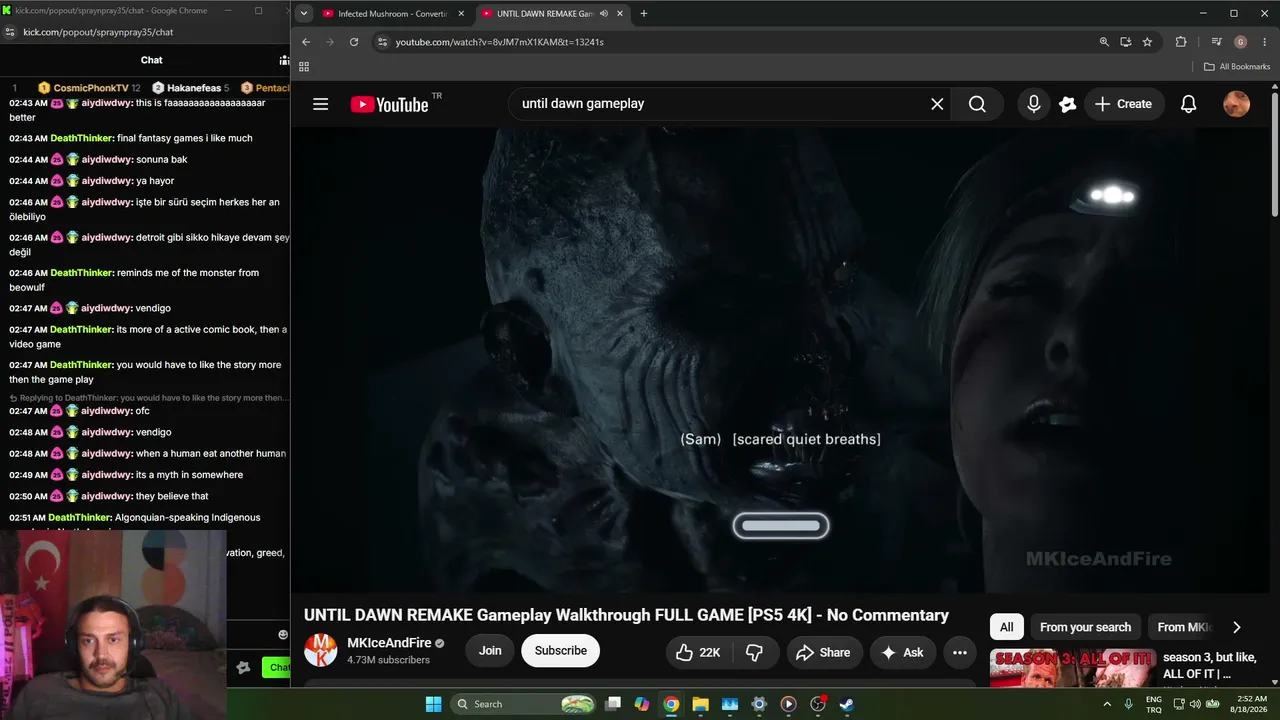
Task: Open the YouTube account avatar menu
Action: click(1237, 104)
